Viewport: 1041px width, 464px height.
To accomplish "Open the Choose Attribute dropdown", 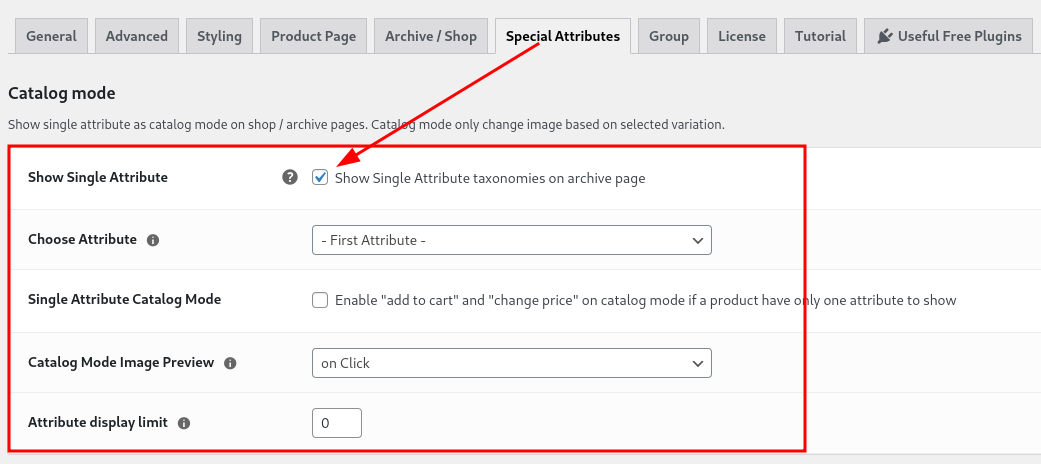I will [511, 240].
